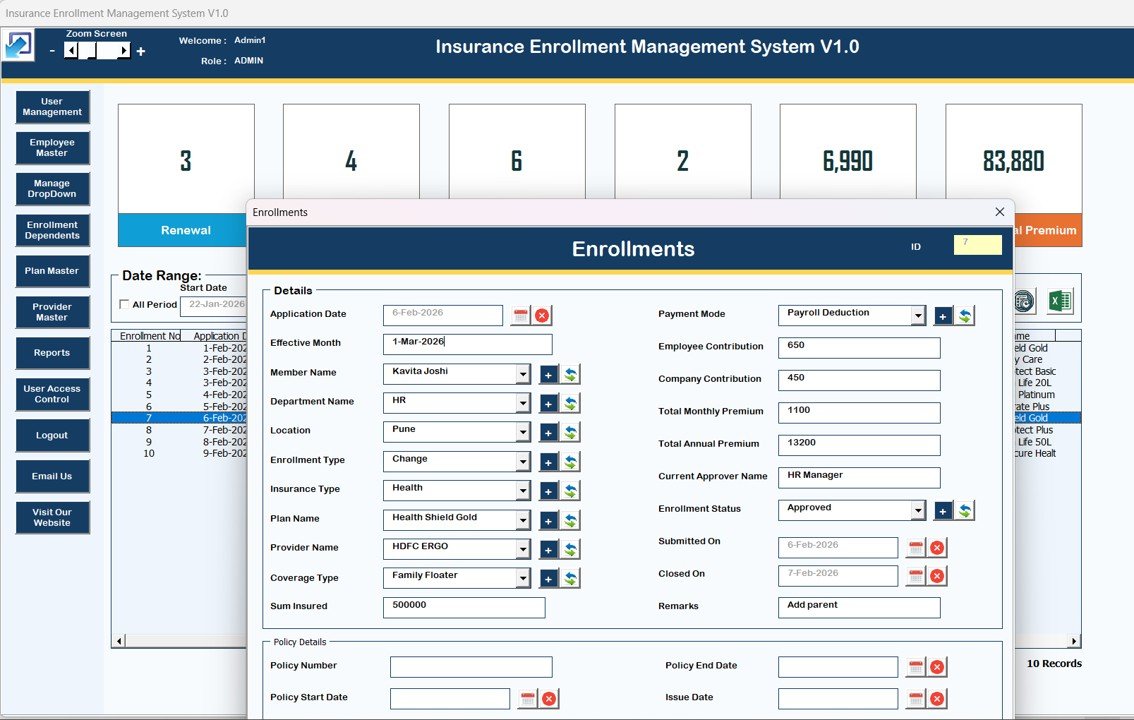Open the Enrollment Status dropdown
The height and width of the screenshot is (720, 1134).
[x=918, y=511]
